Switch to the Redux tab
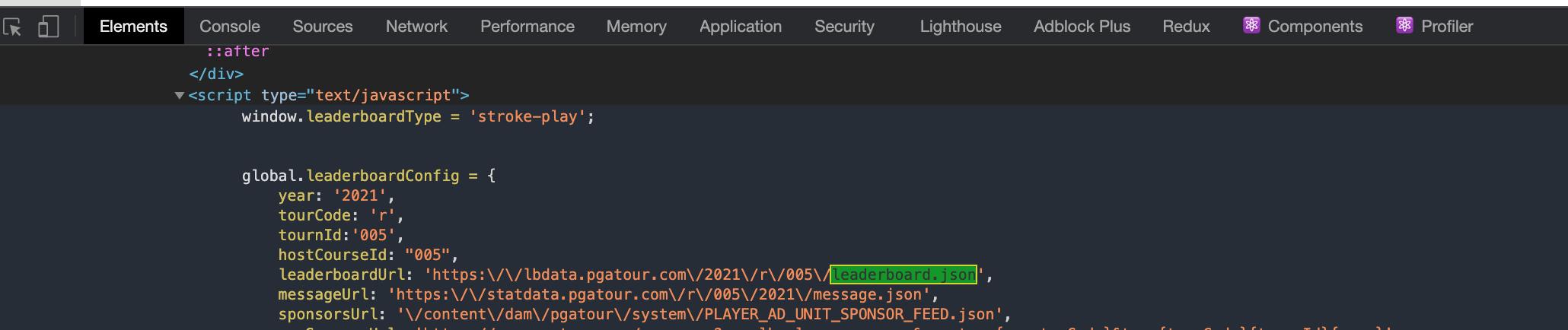The image size is (1568, 330). (1185, 27)
